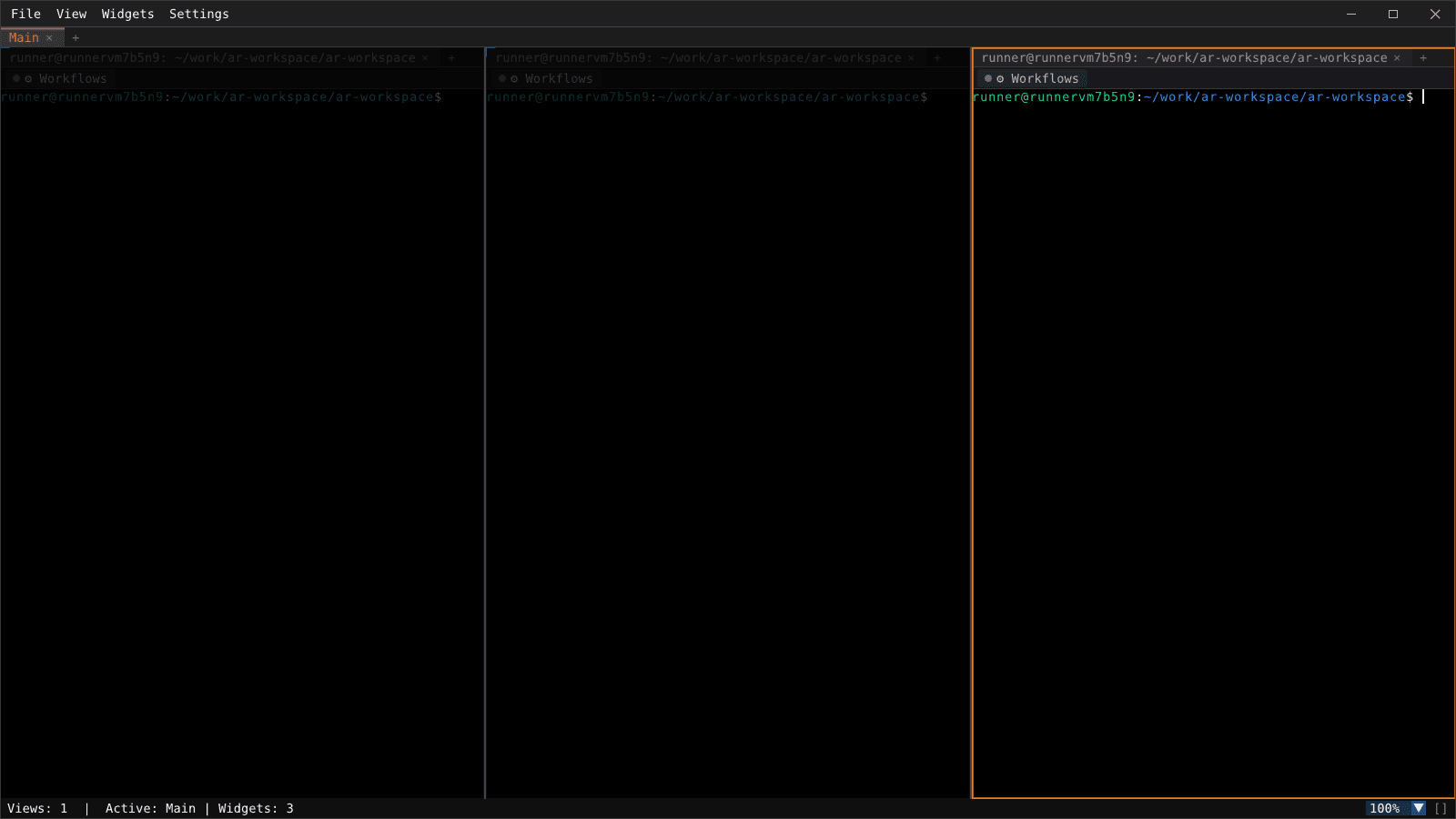Minimize the application window
1456x819 pixels.
1351,14
